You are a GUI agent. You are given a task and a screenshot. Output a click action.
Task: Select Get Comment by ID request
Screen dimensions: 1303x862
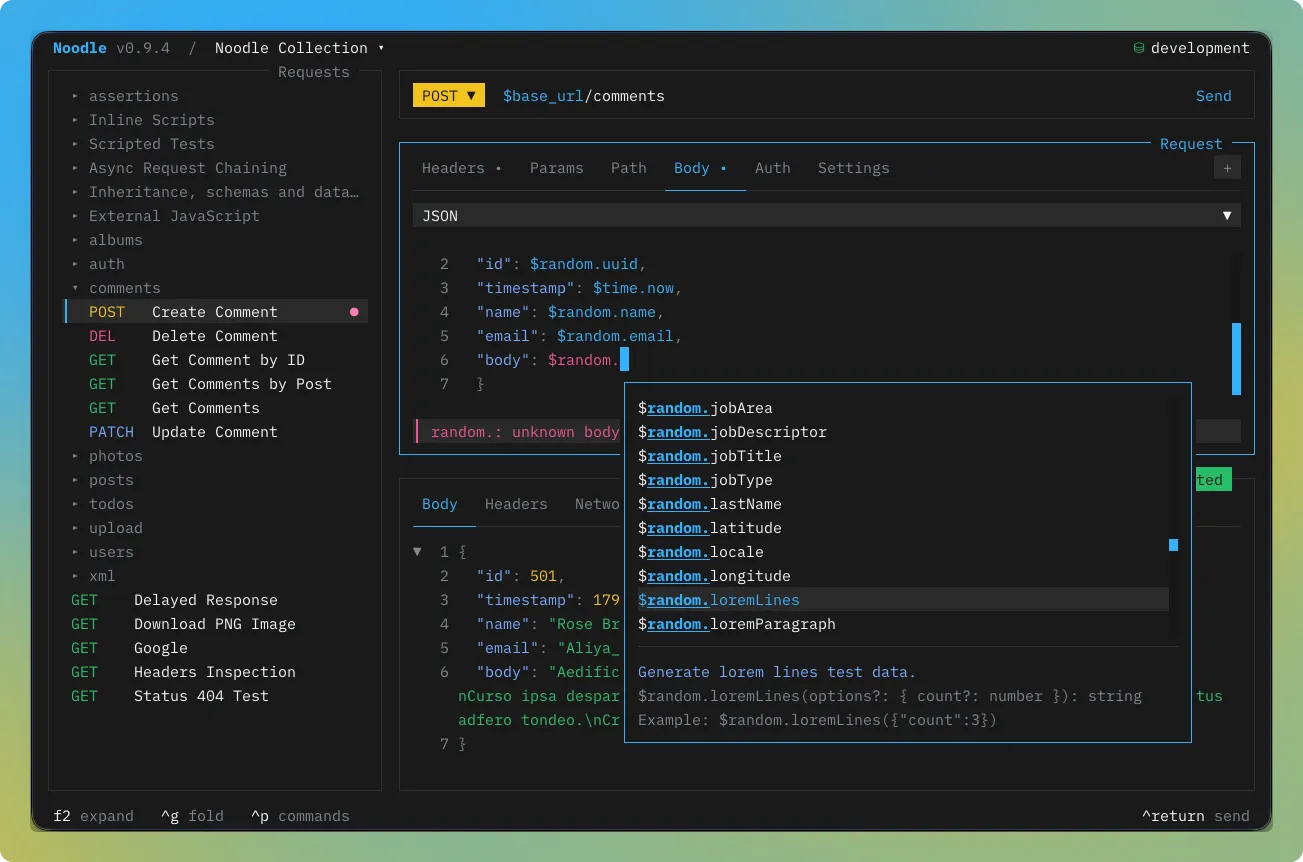[216, 360]
